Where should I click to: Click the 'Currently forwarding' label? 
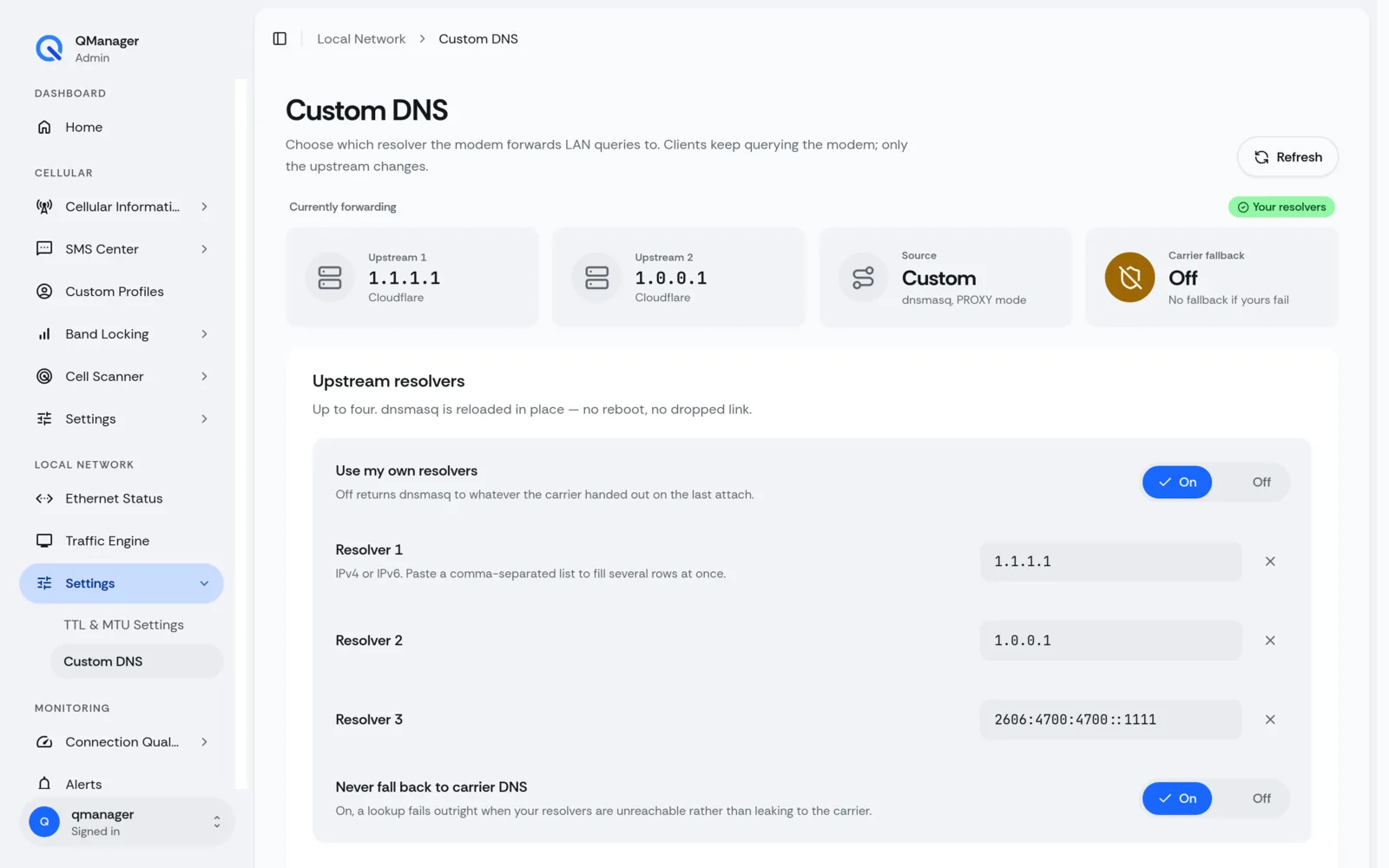(x=343, y=207)
